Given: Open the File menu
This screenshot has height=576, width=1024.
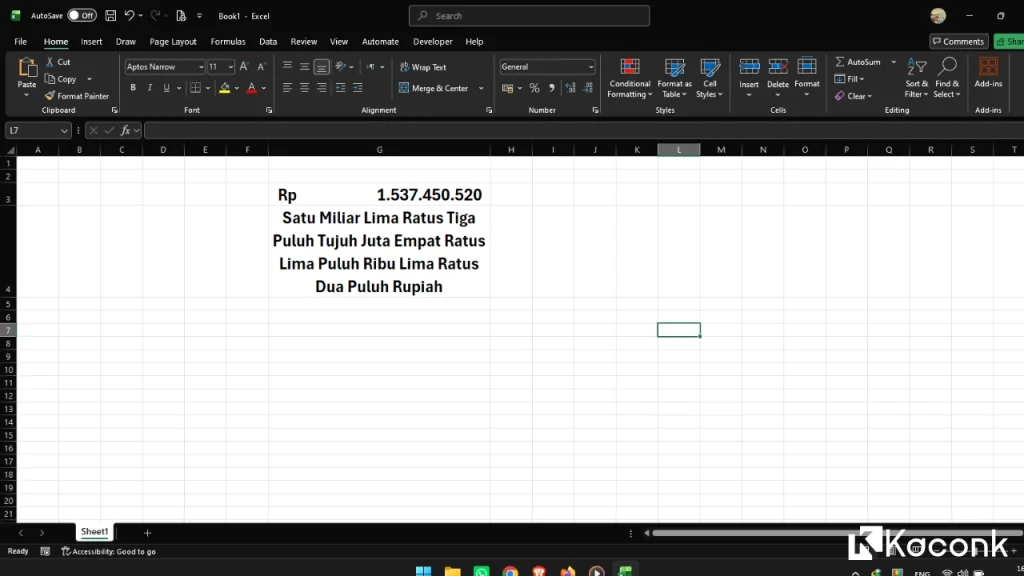Looking at the screenshot, I should (20, 41).
